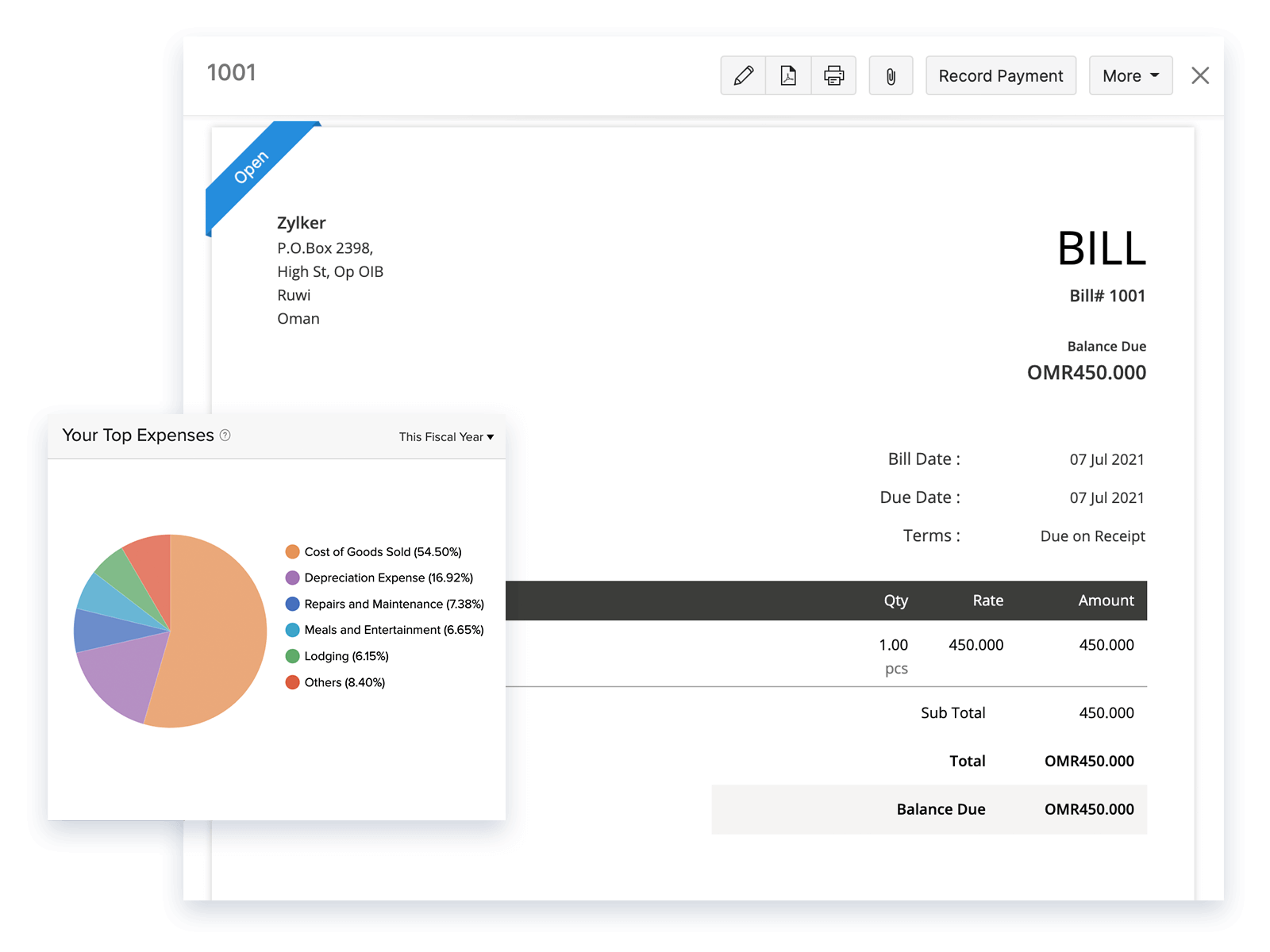The image size is (1270, 952).
Task: Click the Record Payment button
Action: pos(1000,75)
